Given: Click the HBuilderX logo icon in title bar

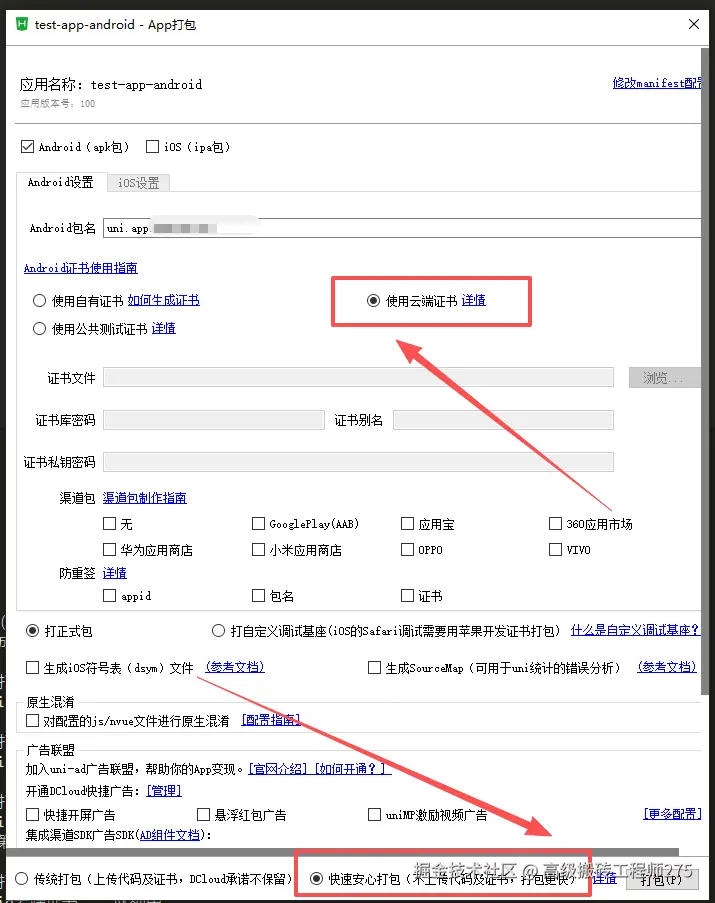Looking at the screenshot, I should pyautogui.click(x=22, y=24).
